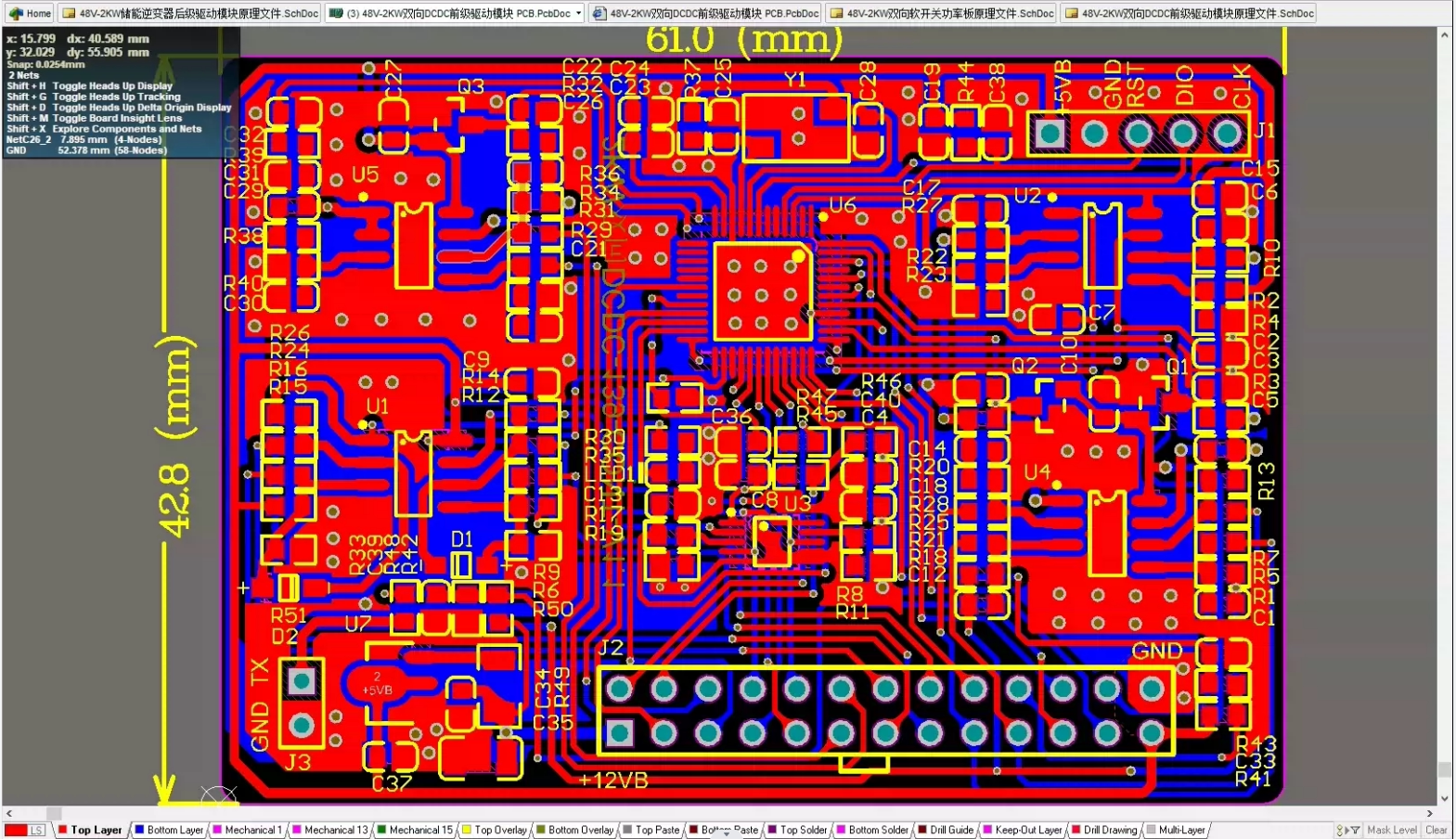Click the U2 designator label
This screenshot has width=1456, height=839.
click(x=1027, y=196)
